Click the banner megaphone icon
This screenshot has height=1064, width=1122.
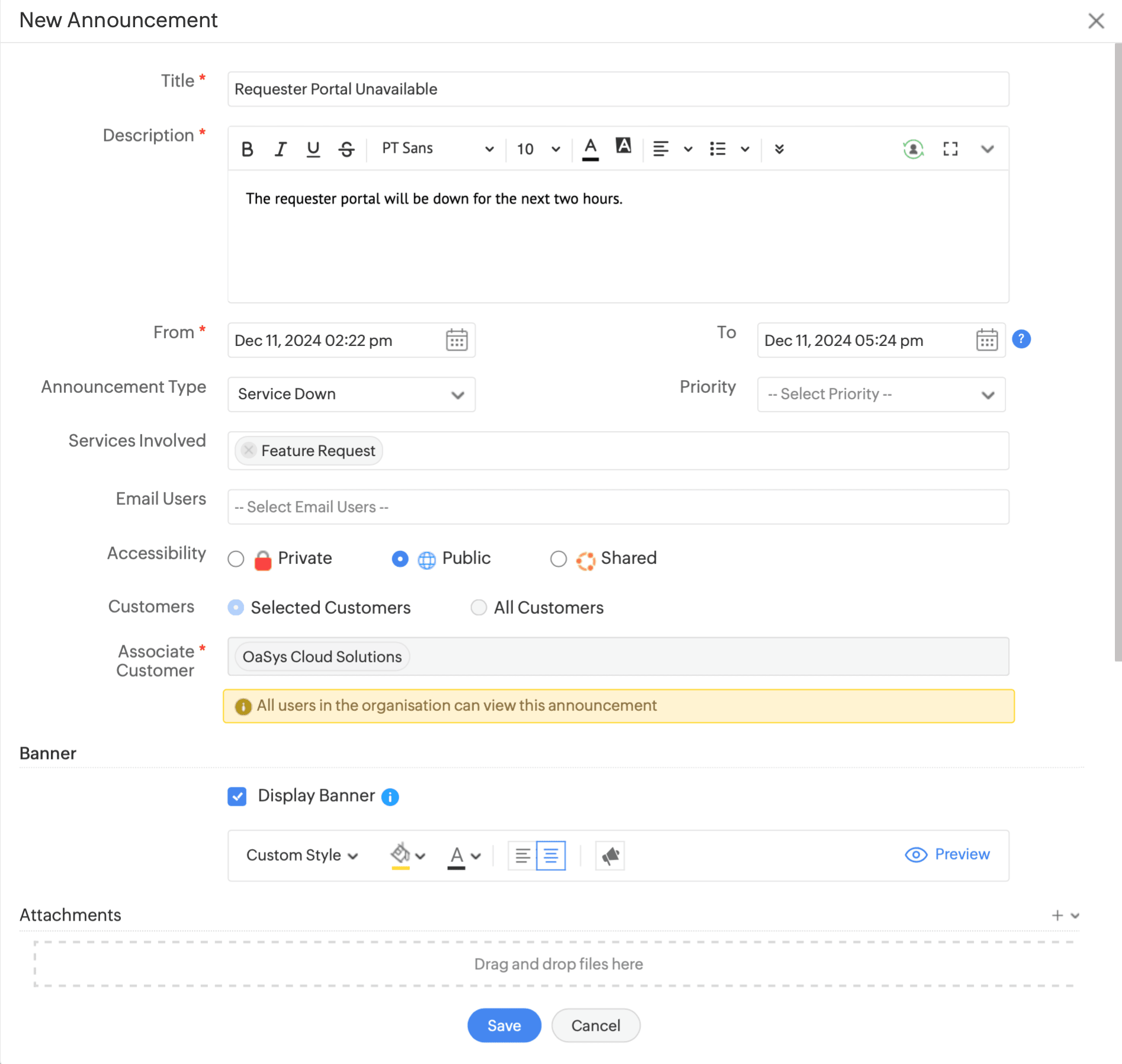pos(610,855)
